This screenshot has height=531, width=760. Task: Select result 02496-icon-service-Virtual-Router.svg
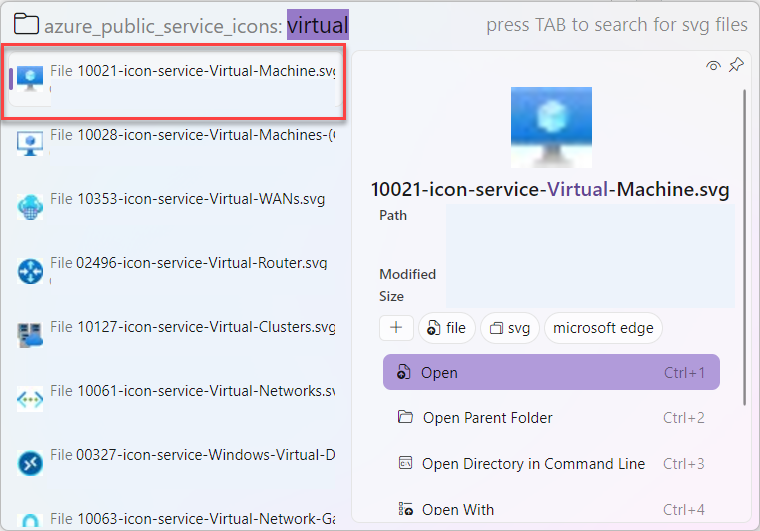(x=174, y=271)
